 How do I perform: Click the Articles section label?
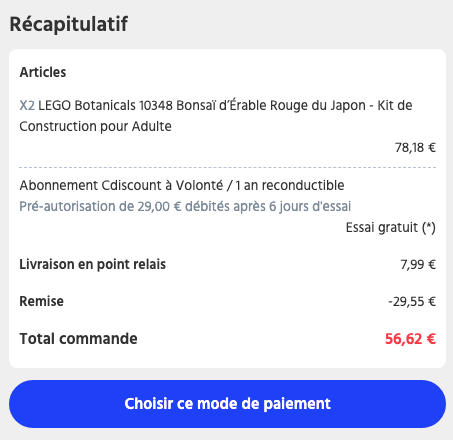[x=43, y=72]
